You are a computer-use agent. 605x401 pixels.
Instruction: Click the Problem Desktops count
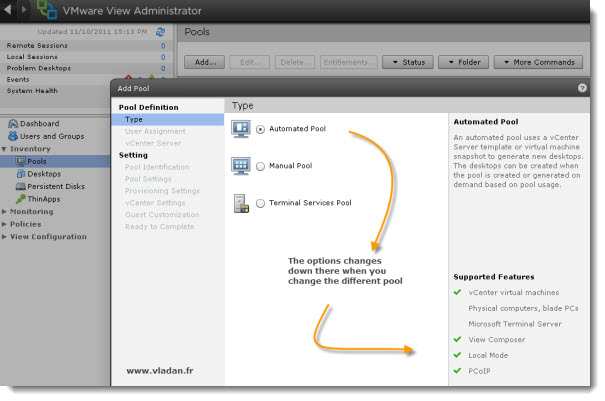click(163, 68)
